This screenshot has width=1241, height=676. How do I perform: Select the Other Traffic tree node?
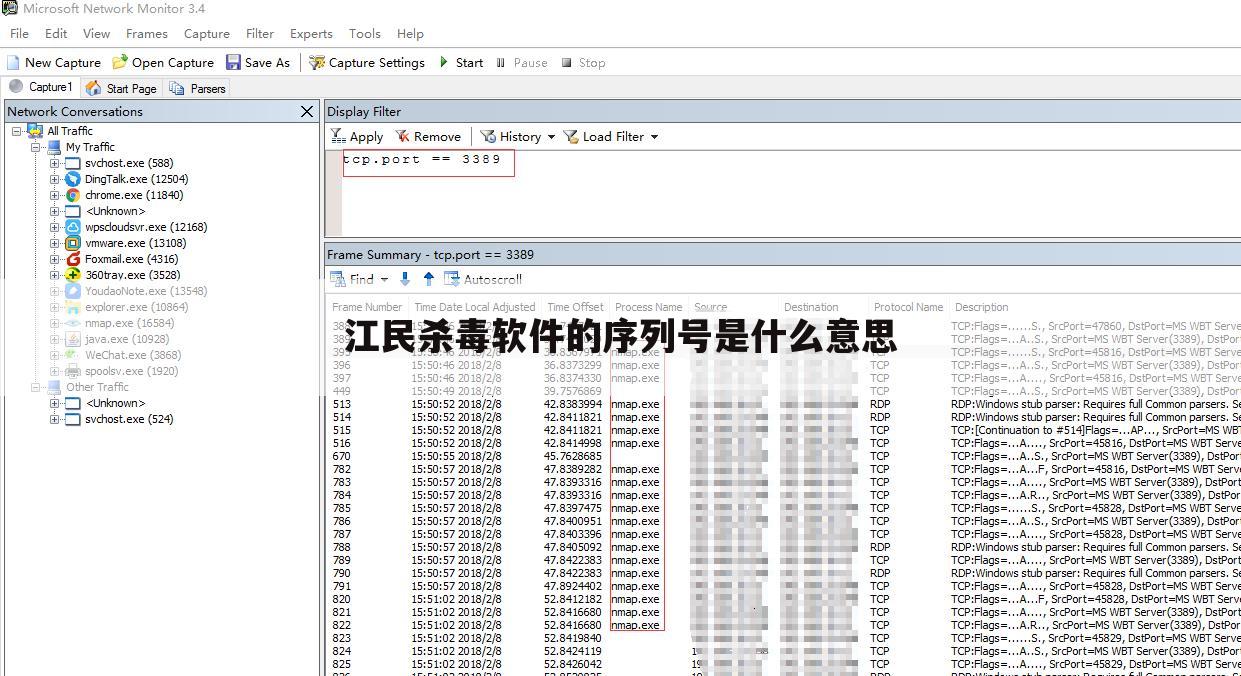tap(97, 387)
